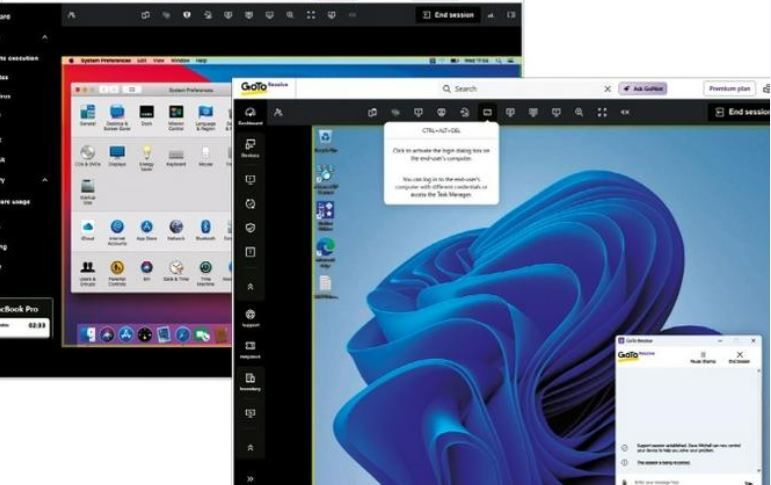This screenshot has height=485, width=771.
Task: Open Users & Groups preferences
Action: (x=88, y=273)
